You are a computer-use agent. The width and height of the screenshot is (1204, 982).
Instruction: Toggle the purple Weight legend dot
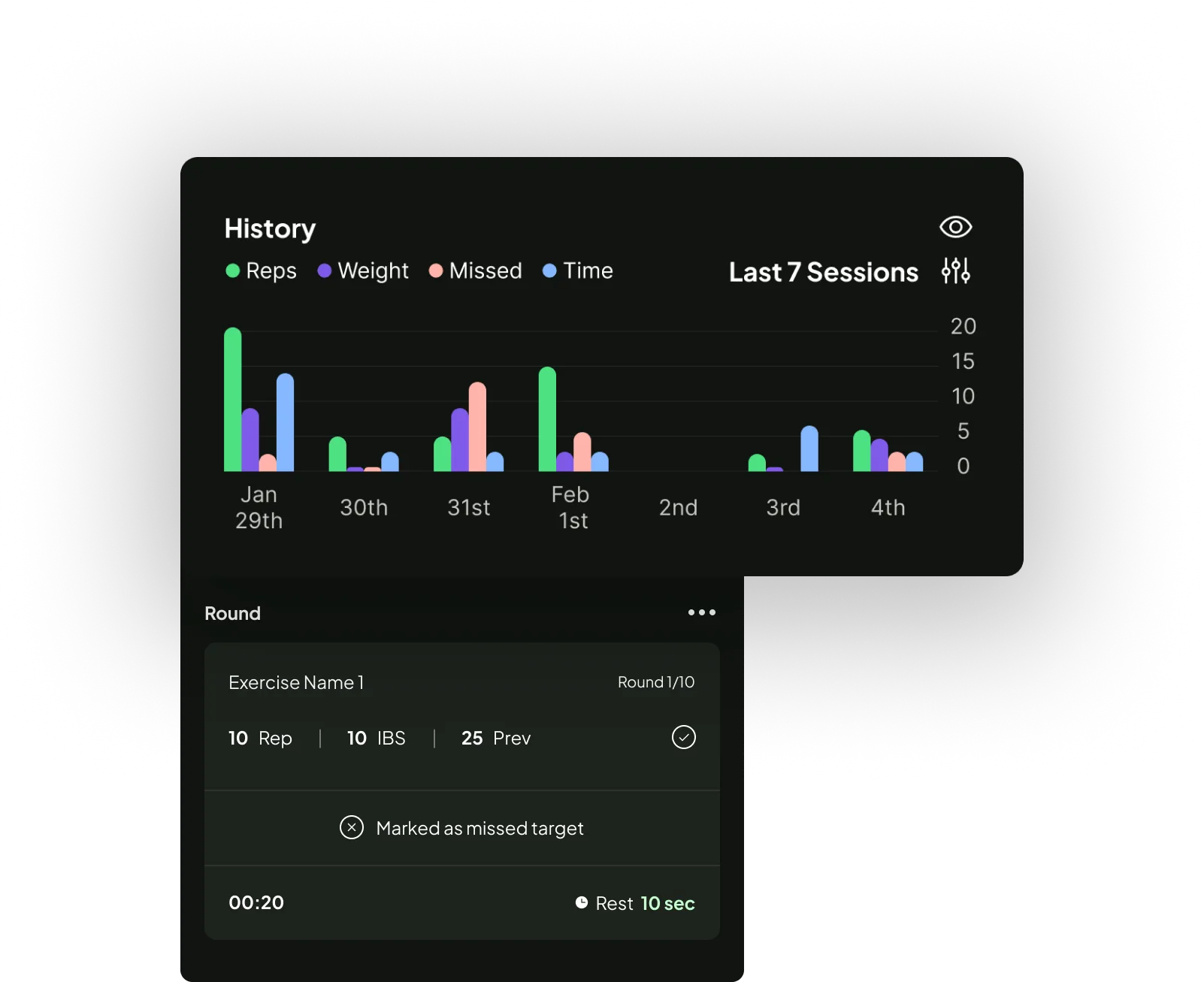323,270
